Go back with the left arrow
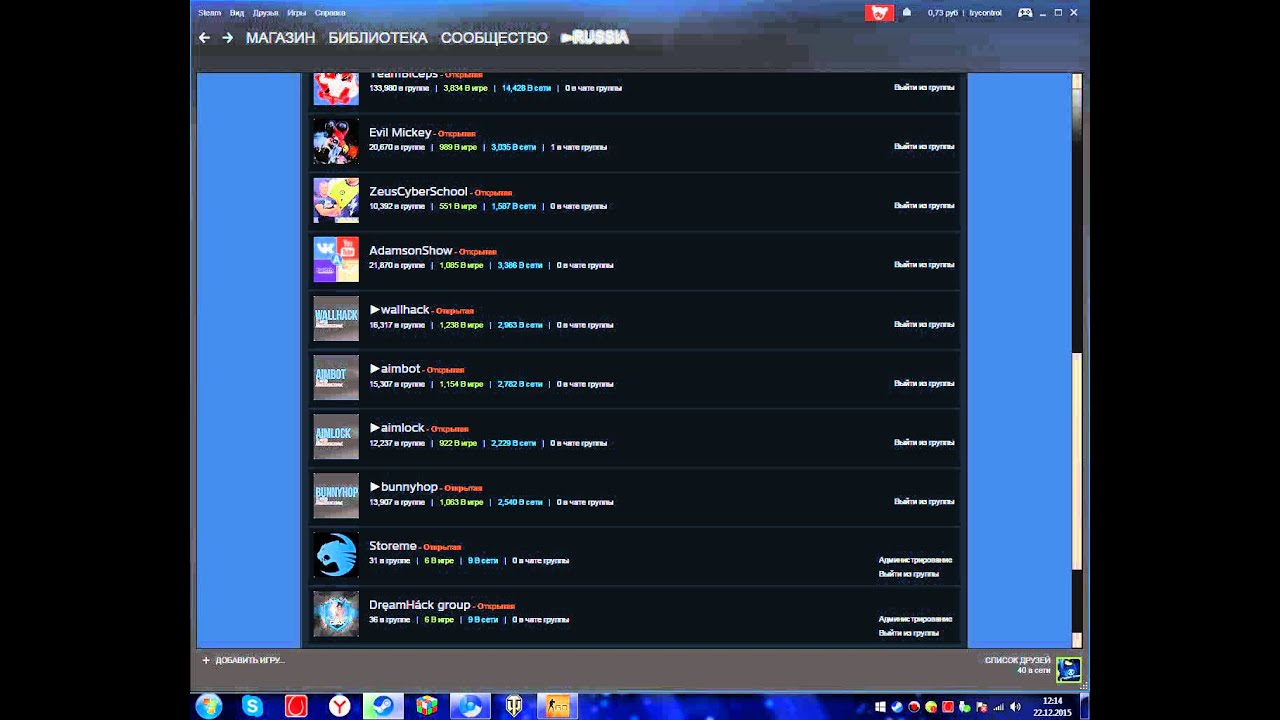This screenshot has height=720, width=1280. 204,37
